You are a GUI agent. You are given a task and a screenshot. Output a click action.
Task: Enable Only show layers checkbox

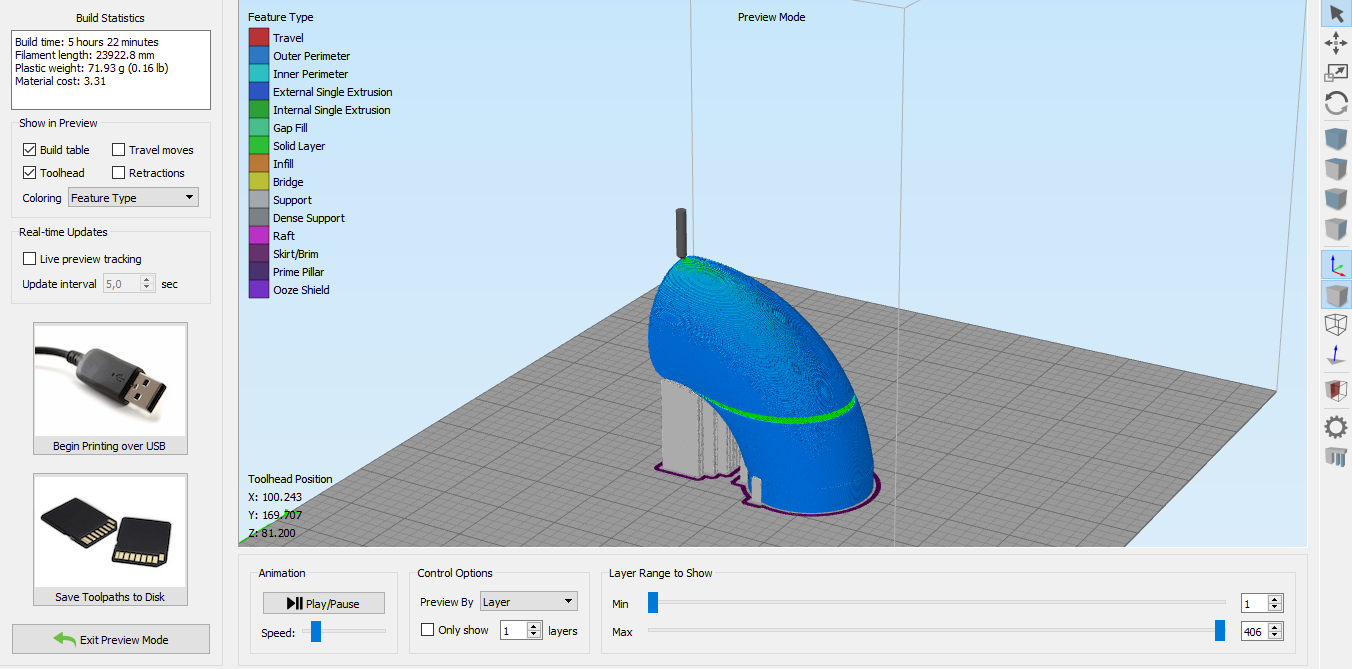tap(428, 630)
